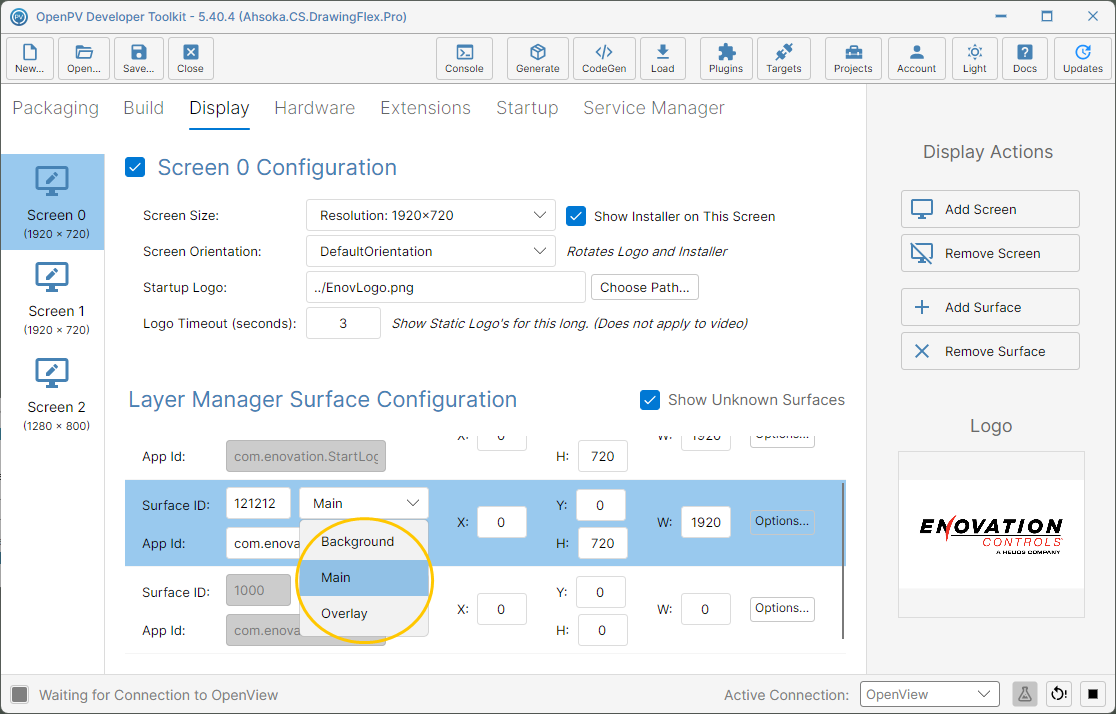
Task: Click the Surface ID field containing 121212
Action: (258, 503)
